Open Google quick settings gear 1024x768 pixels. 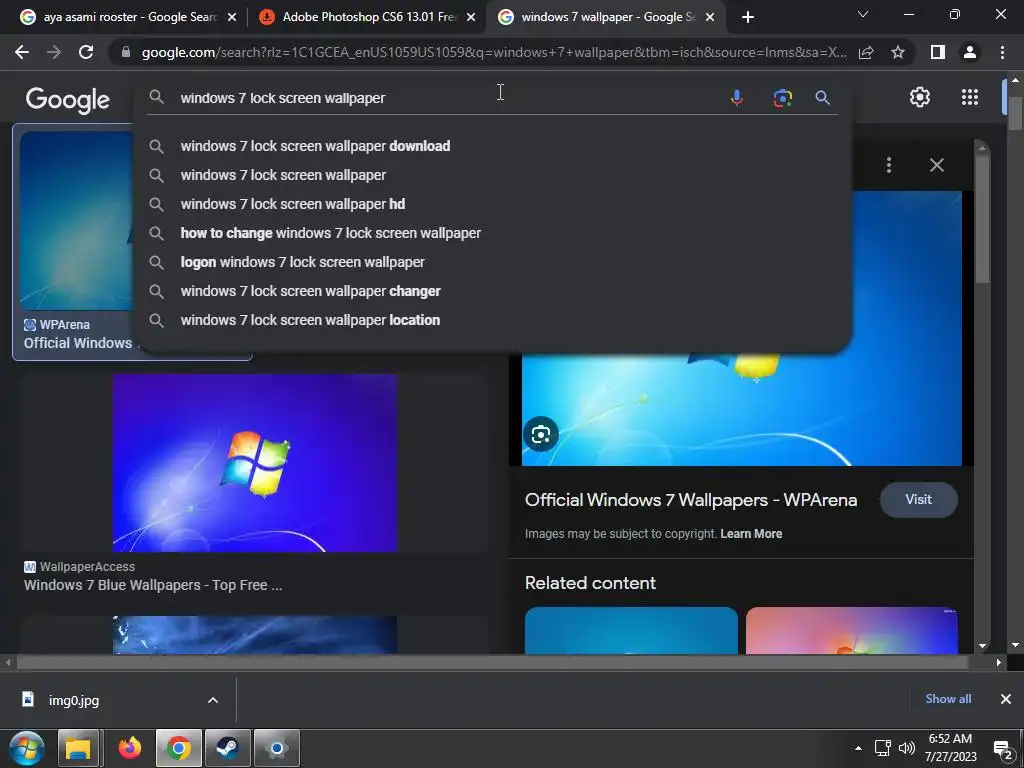920,97
